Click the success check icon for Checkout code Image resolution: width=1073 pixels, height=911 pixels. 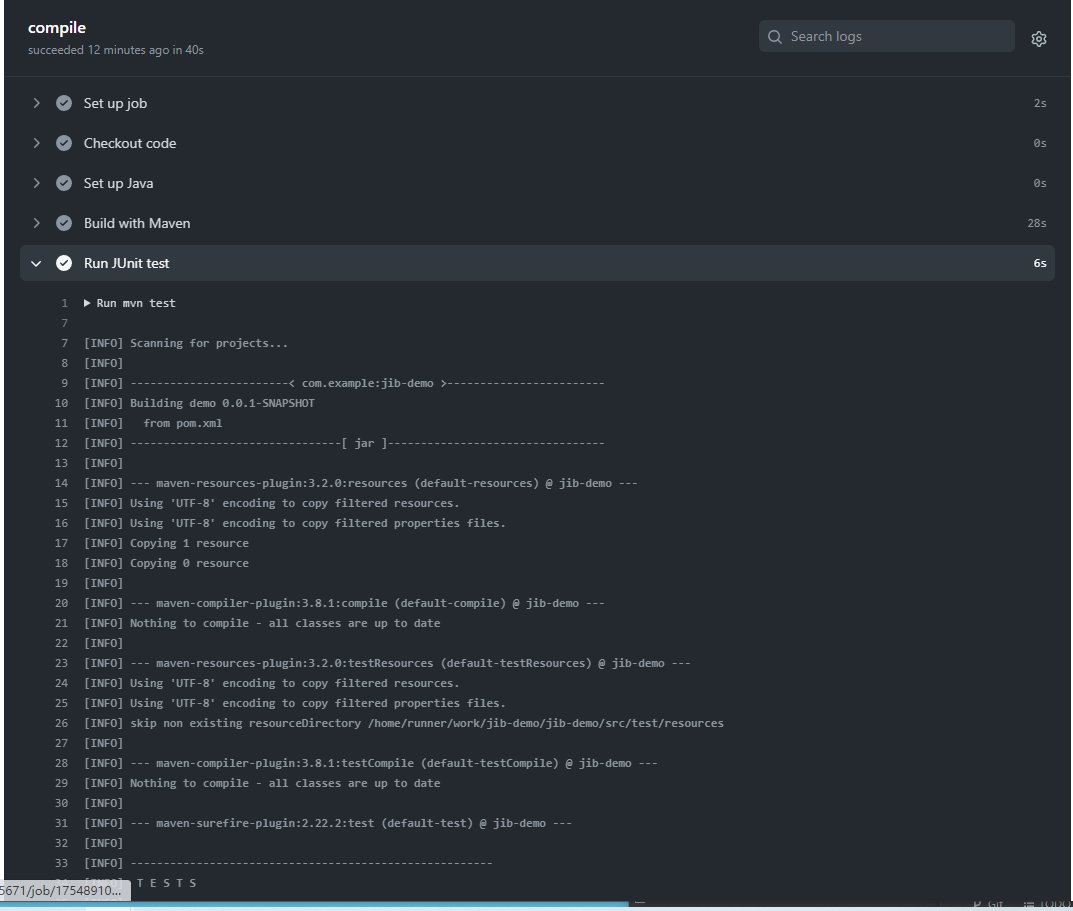64,143
